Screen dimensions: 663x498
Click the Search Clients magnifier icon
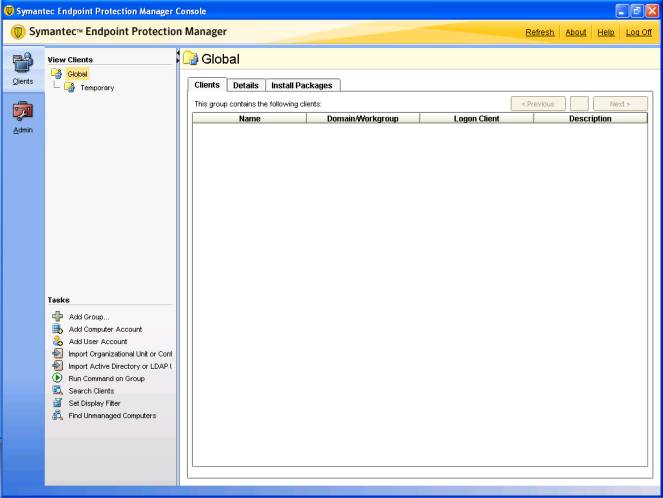click(x=58, y=390)
